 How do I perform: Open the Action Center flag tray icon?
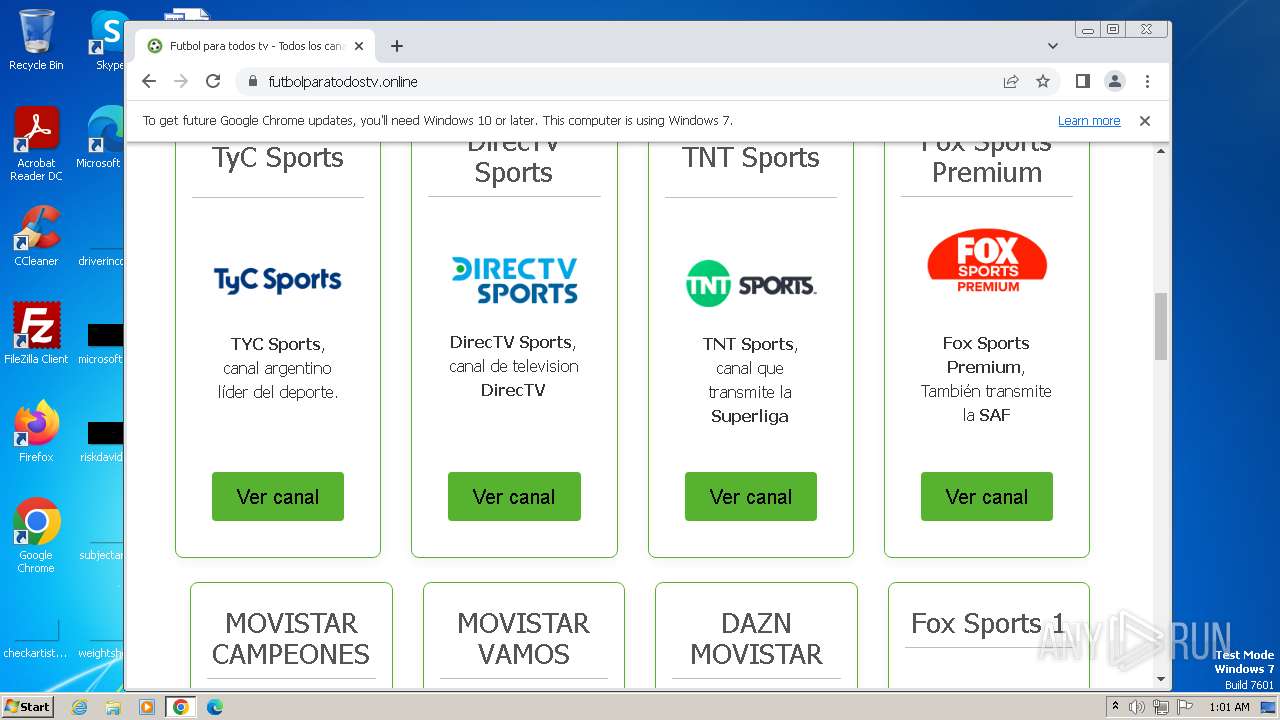click(1184, 707)
